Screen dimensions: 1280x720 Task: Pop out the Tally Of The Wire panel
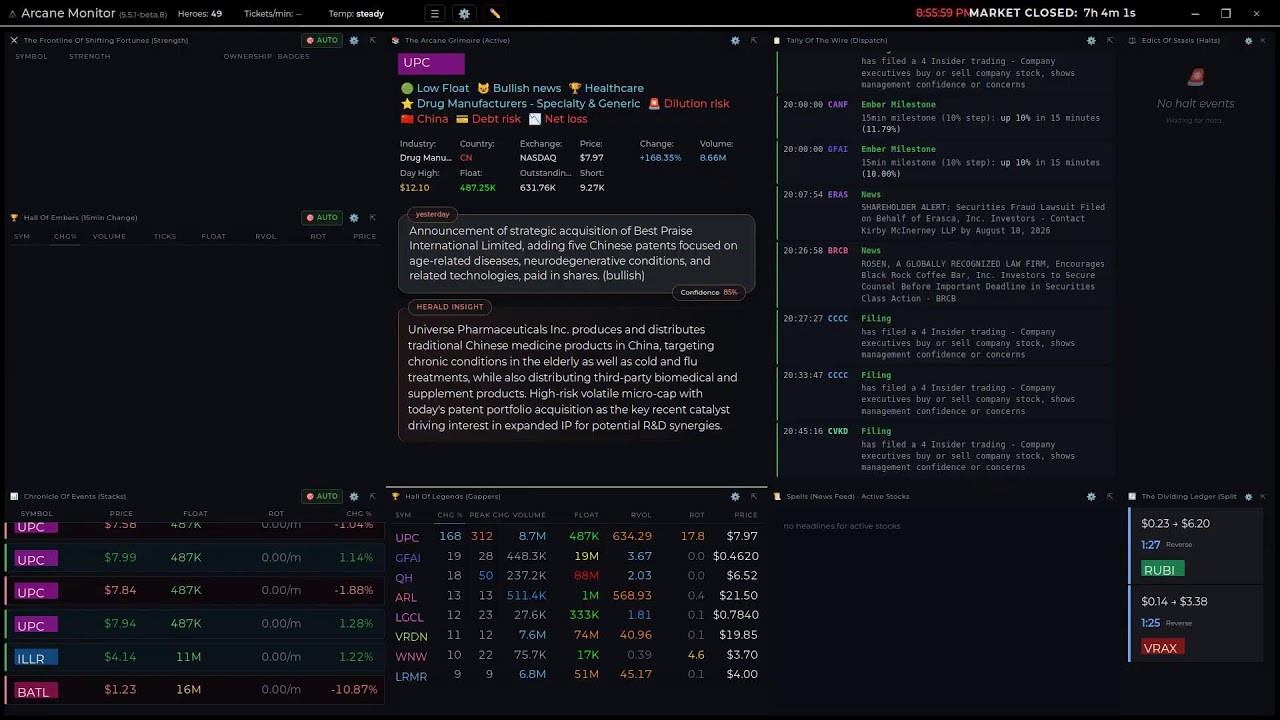click(1109, 40)
